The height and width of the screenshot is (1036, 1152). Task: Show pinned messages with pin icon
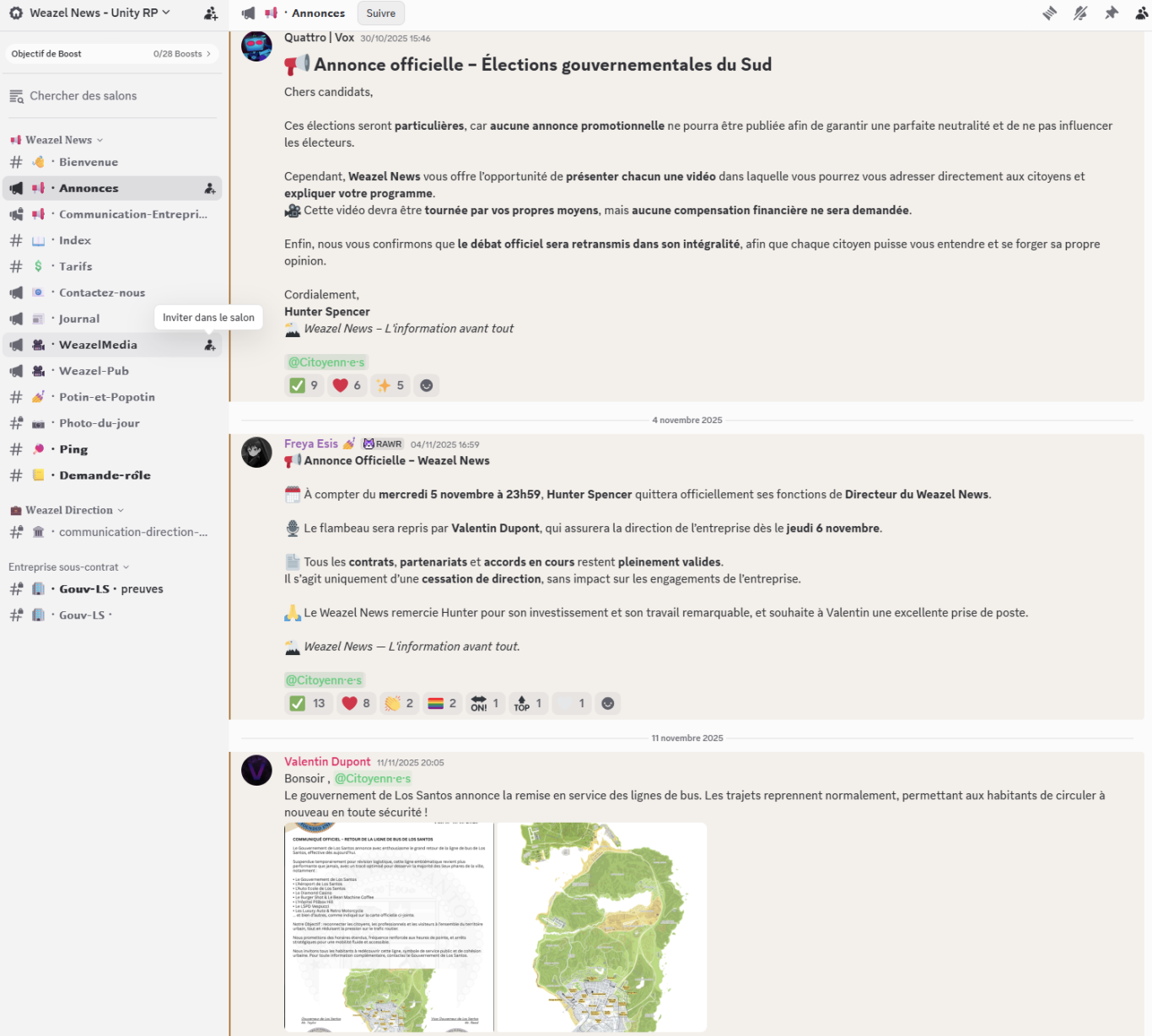1112,13
